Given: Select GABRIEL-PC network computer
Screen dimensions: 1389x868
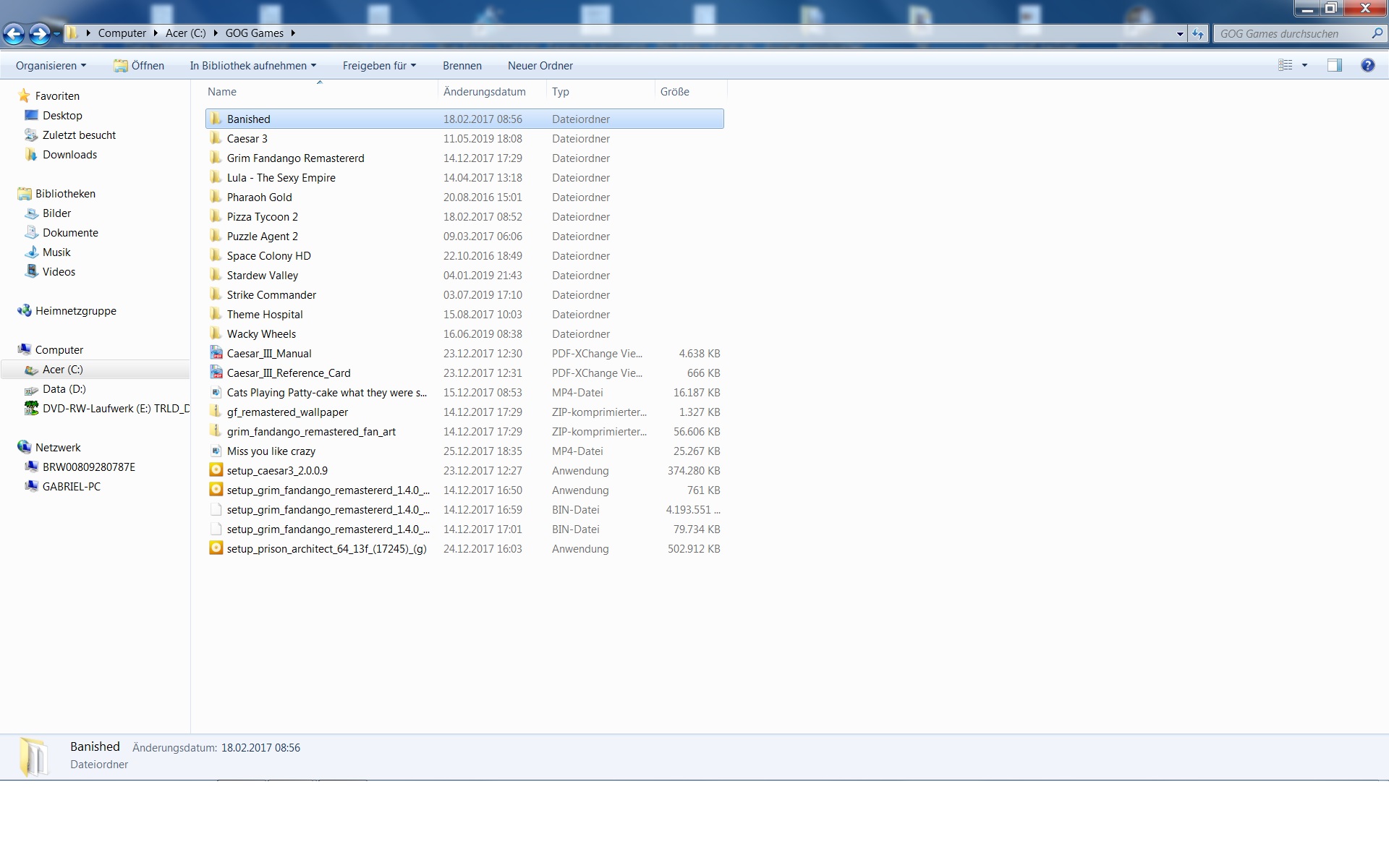Looking at the screenshot, I should click(71, 486).
